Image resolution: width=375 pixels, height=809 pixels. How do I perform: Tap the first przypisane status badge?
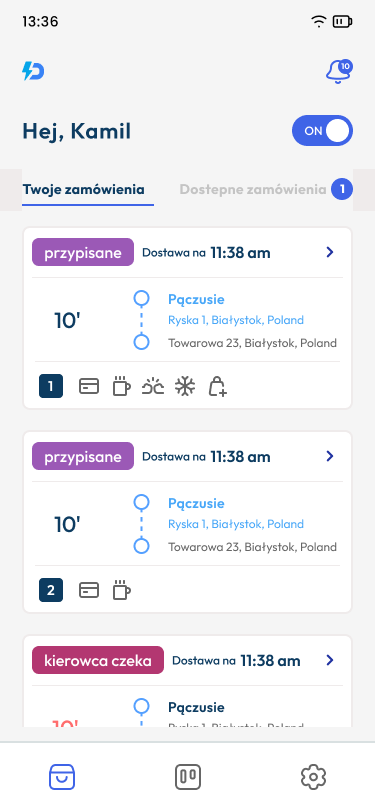coord(83,252)
